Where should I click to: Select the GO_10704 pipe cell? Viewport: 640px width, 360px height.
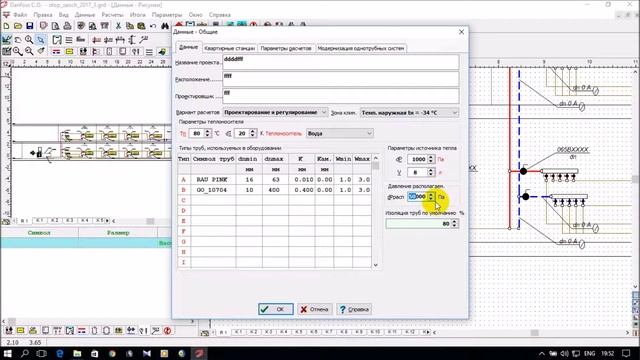coord(213,190)
